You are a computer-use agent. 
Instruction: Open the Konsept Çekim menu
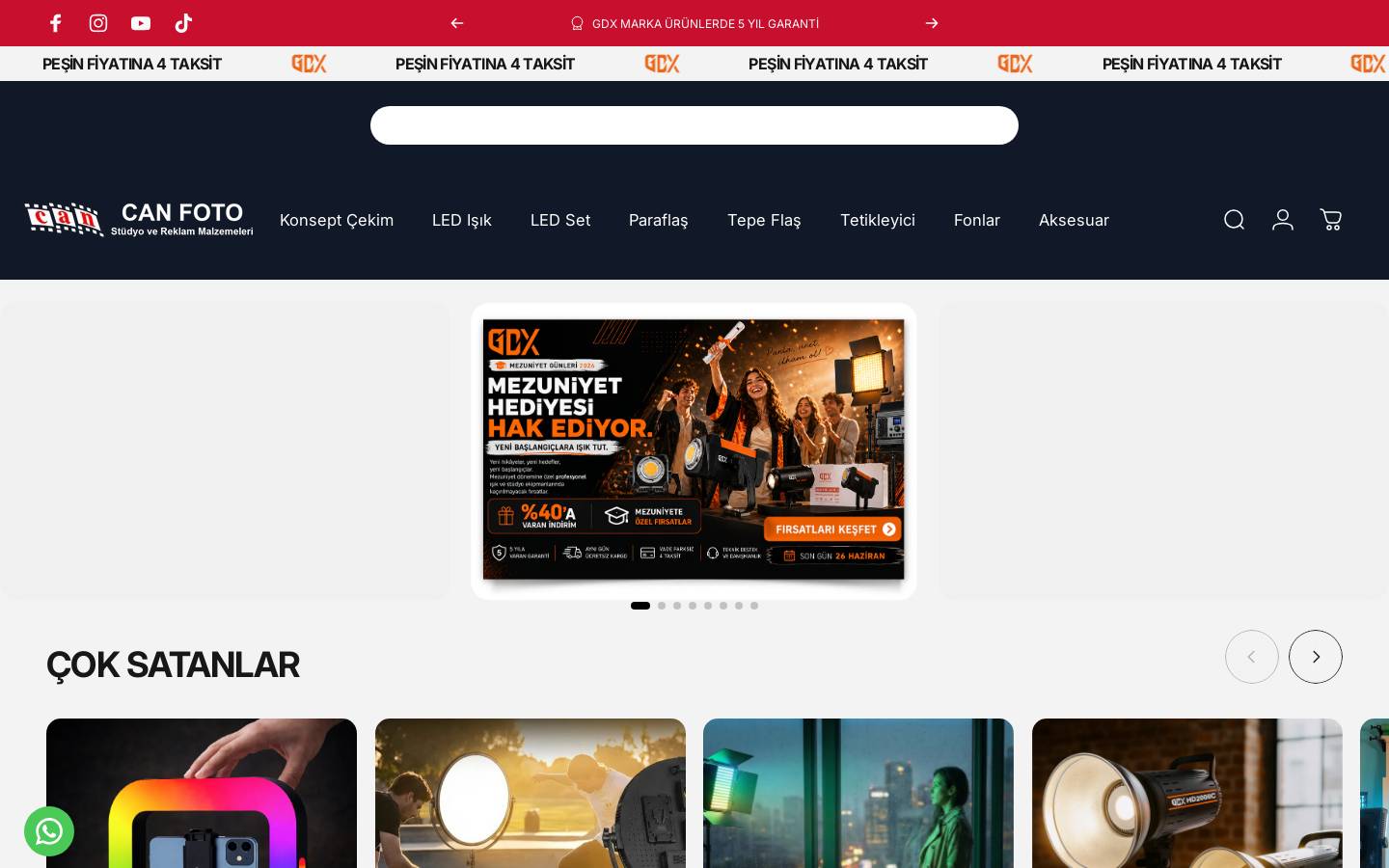[x=337, y=220]
